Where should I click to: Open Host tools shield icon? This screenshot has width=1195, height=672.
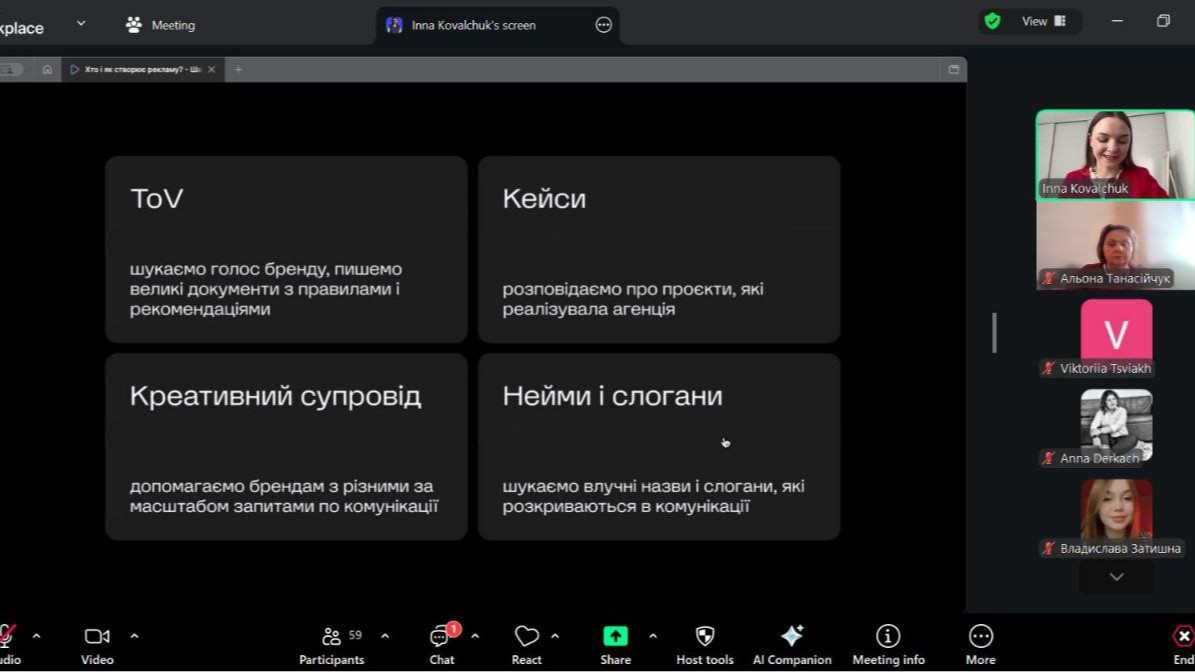(x=704, y=645)
